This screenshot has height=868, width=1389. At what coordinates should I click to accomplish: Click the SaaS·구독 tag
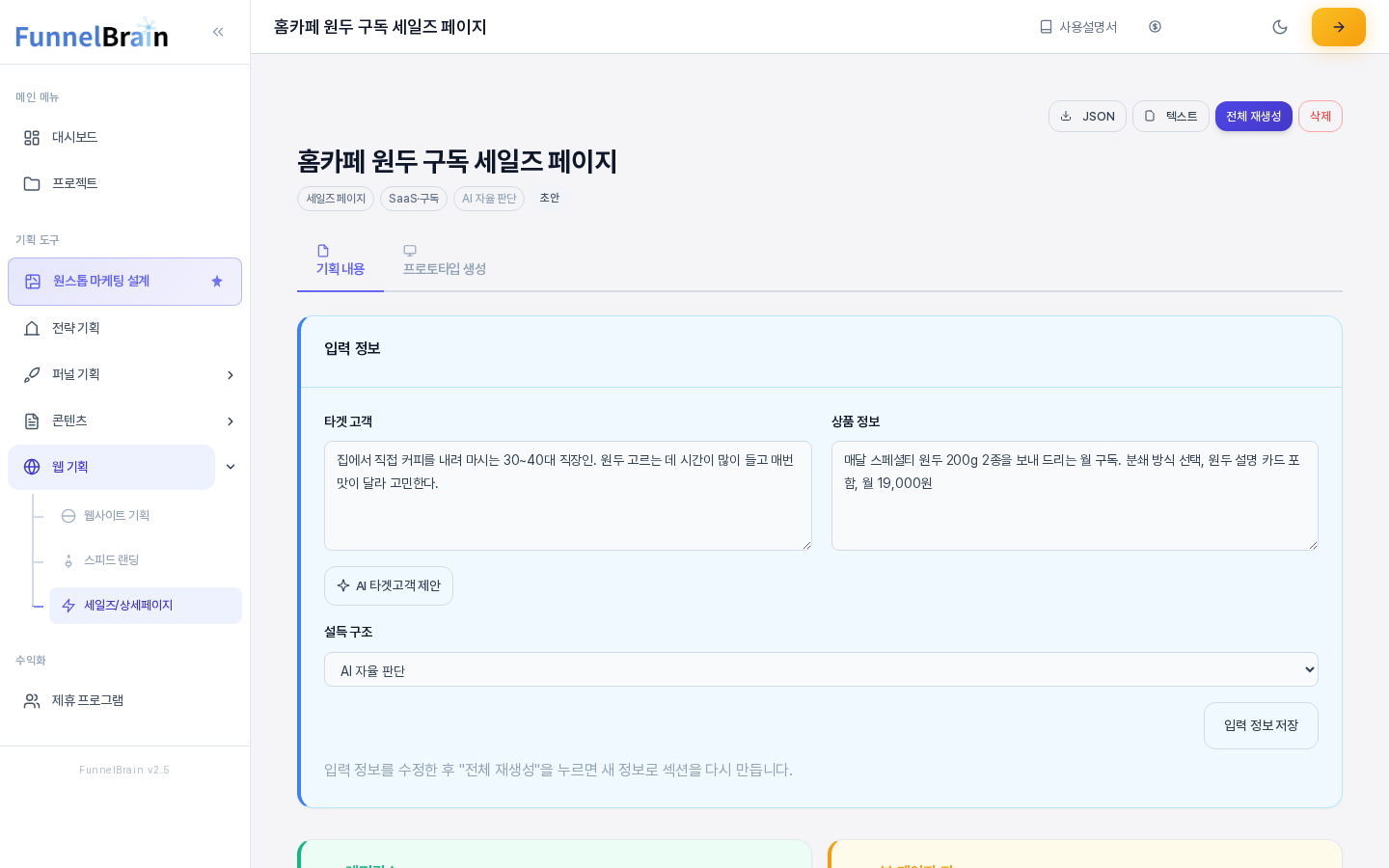tap(414, 199)
